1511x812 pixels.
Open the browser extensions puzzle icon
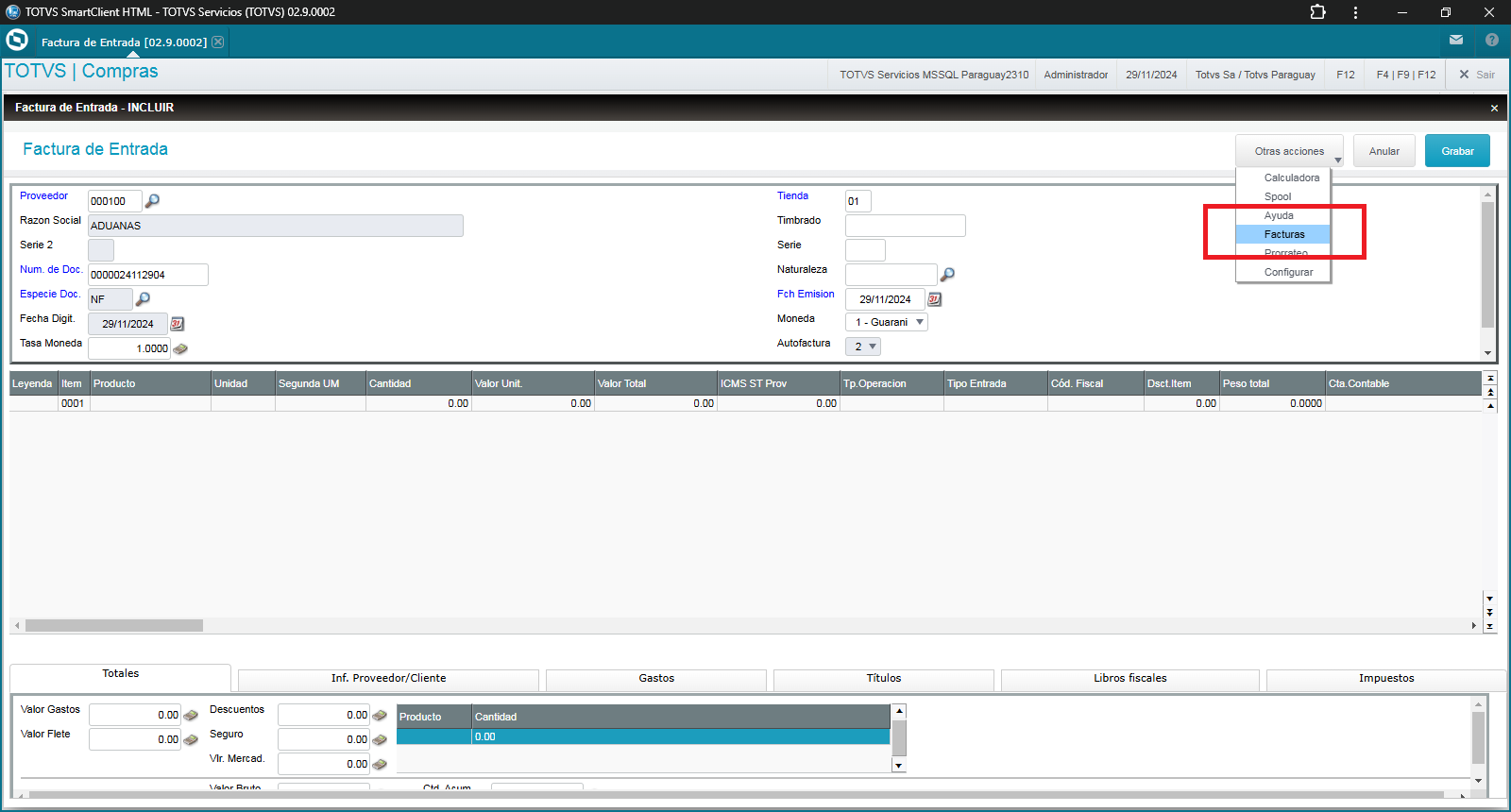pyautogui.click(x=1317, y=12)
